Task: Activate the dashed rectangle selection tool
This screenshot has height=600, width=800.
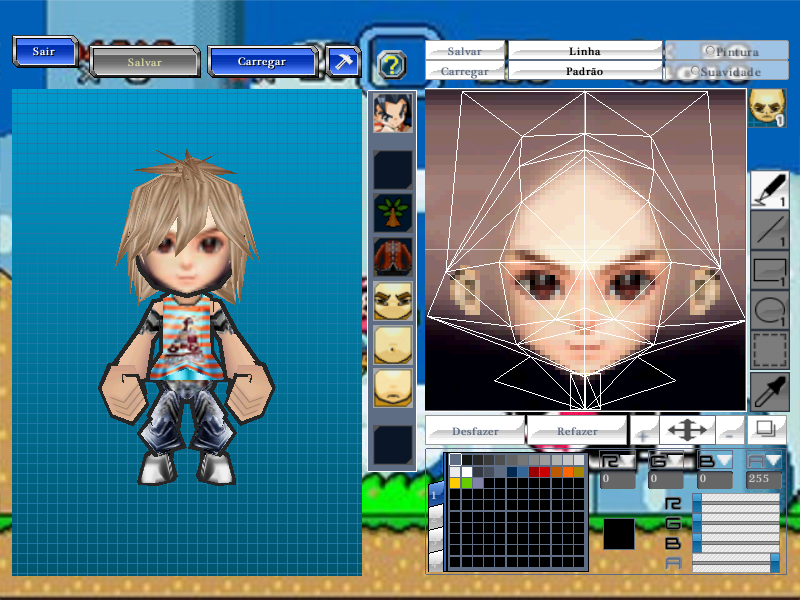Action: [x=768, y=351]
